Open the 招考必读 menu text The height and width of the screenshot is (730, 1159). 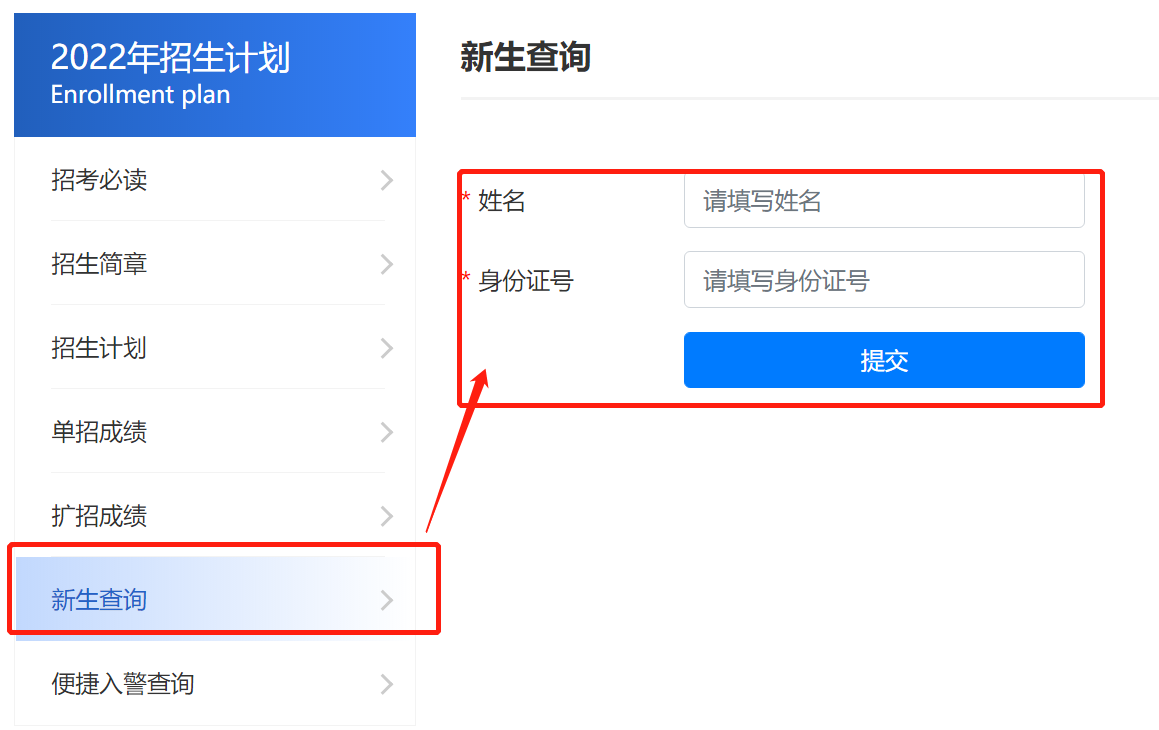(99, 180)
